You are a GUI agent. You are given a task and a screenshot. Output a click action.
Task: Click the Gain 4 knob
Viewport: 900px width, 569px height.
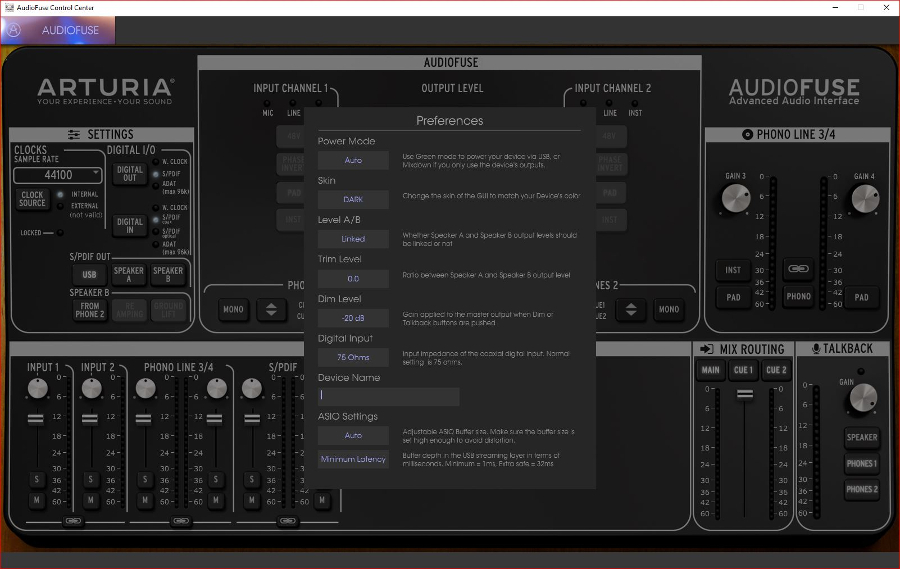(x=865, y=199)
